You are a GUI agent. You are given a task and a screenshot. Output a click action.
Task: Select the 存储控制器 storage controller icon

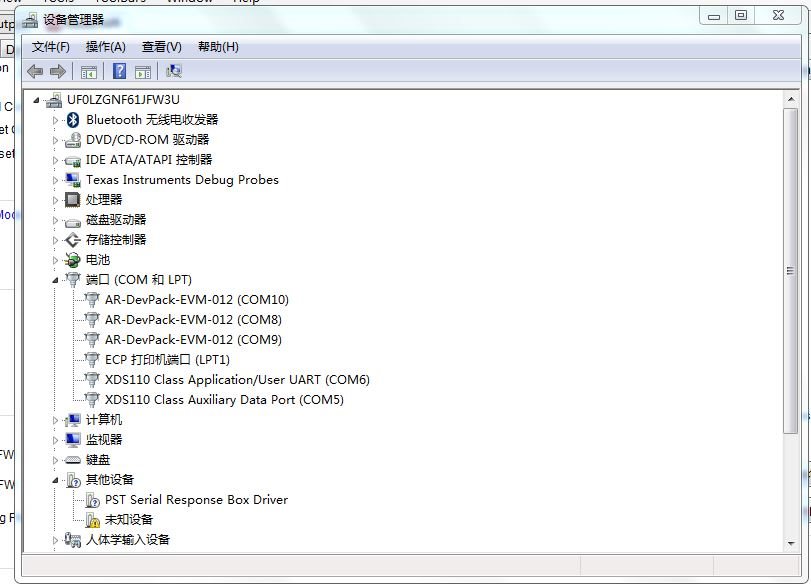tap(73, 240)
